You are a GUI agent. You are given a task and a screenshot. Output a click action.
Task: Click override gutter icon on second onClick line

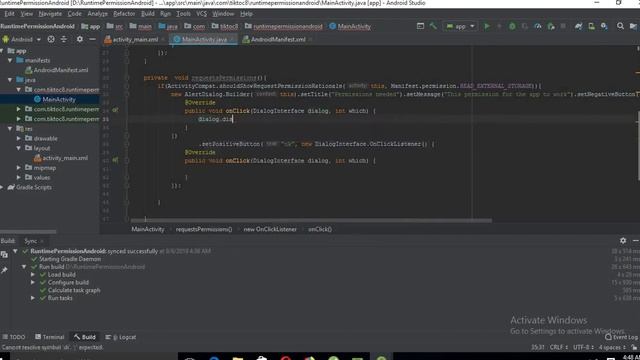tap(116, 160)
